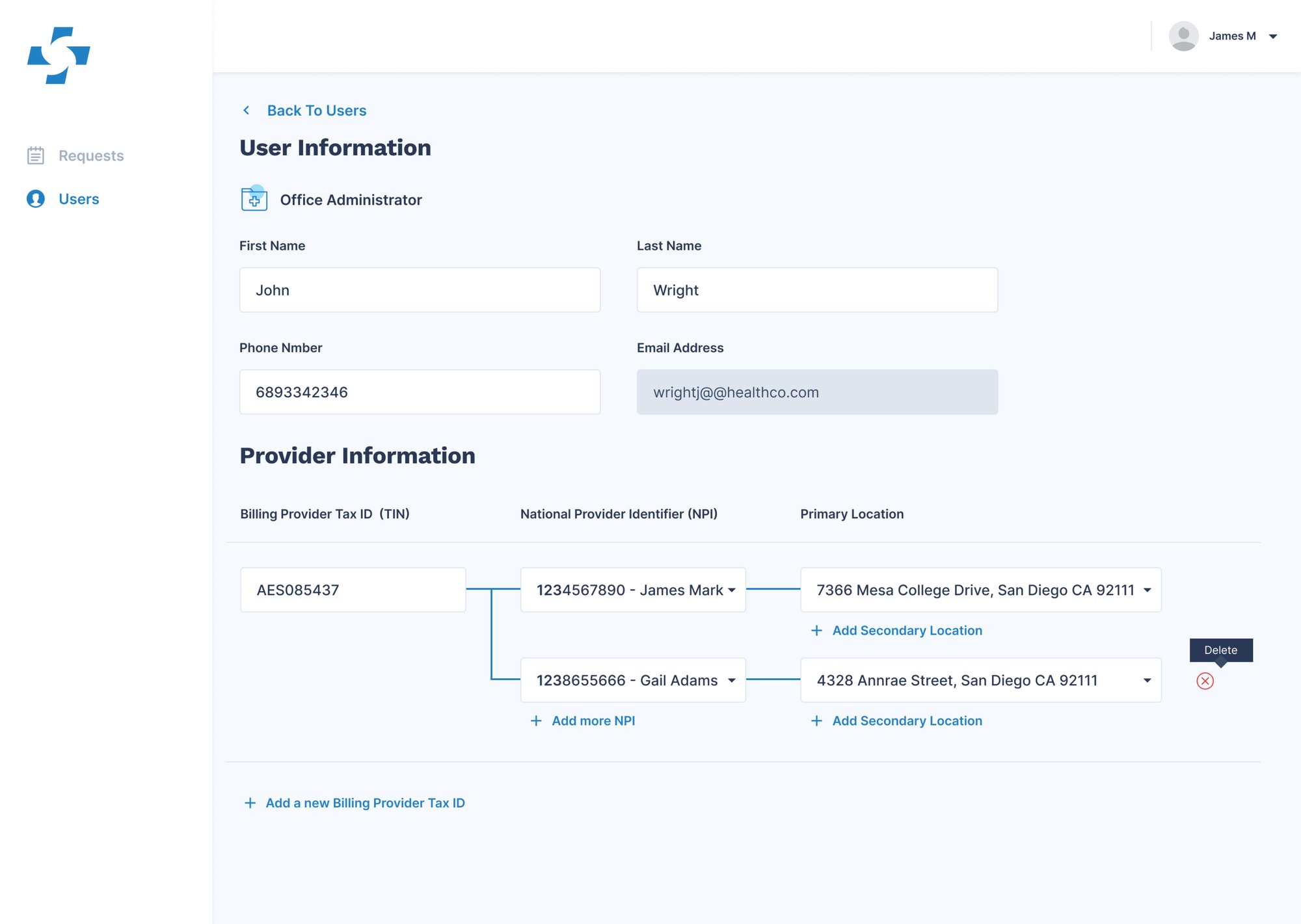The width and height of the screenshot is (1301, 924).
Task: Click the blue app logo
Action: 59,55
